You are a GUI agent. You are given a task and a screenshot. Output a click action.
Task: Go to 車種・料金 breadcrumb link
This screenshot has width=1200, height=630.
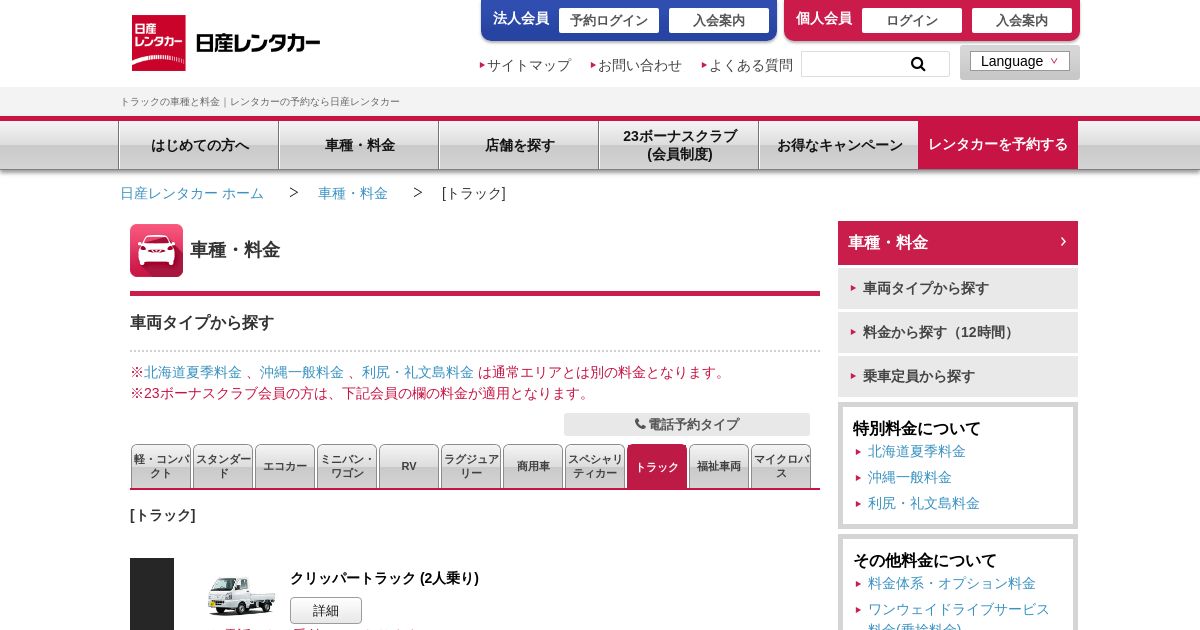pos(353,193)
